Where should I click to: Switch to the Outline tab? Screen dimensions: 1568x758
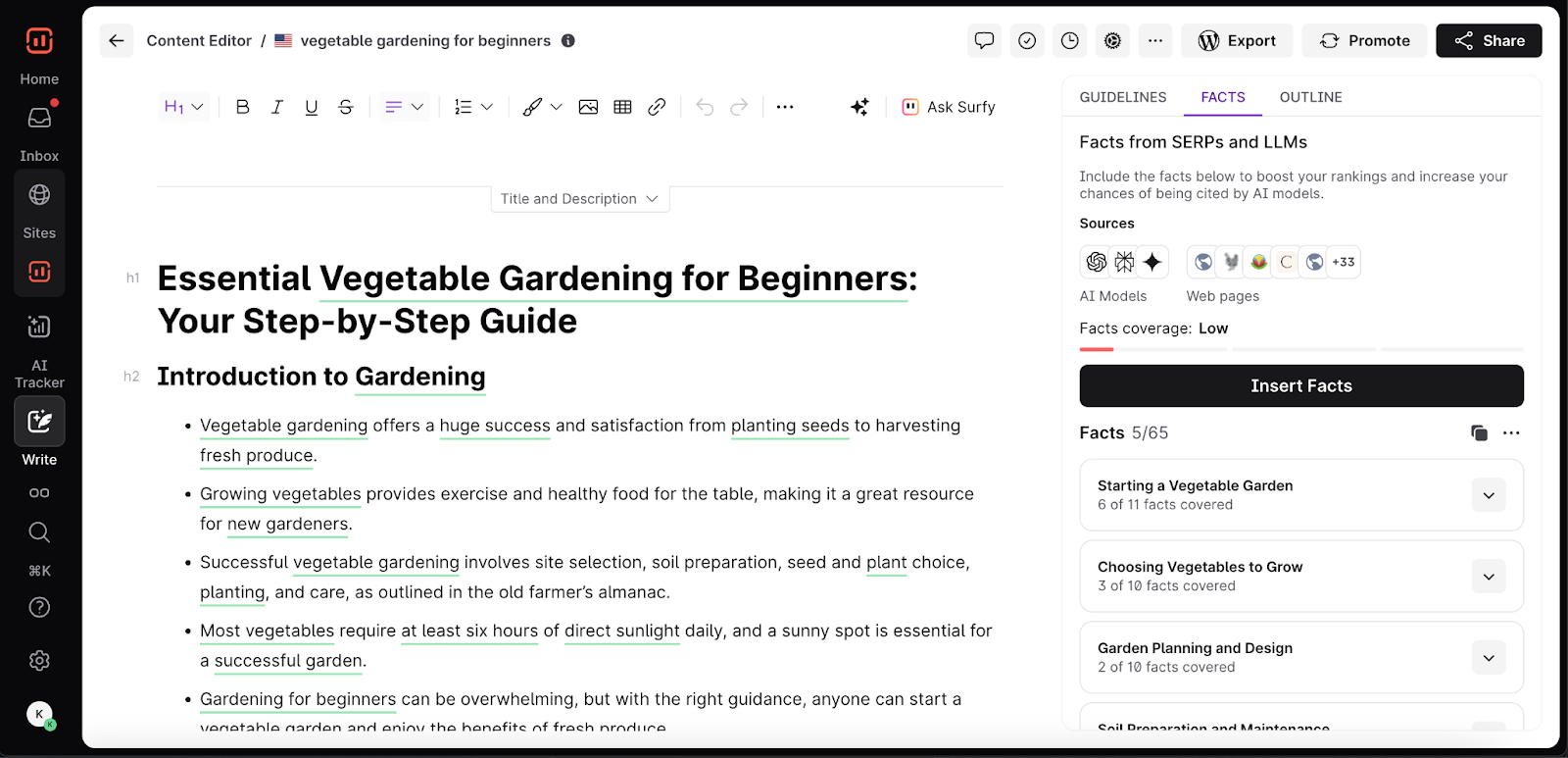click(x=1310, y=97)
